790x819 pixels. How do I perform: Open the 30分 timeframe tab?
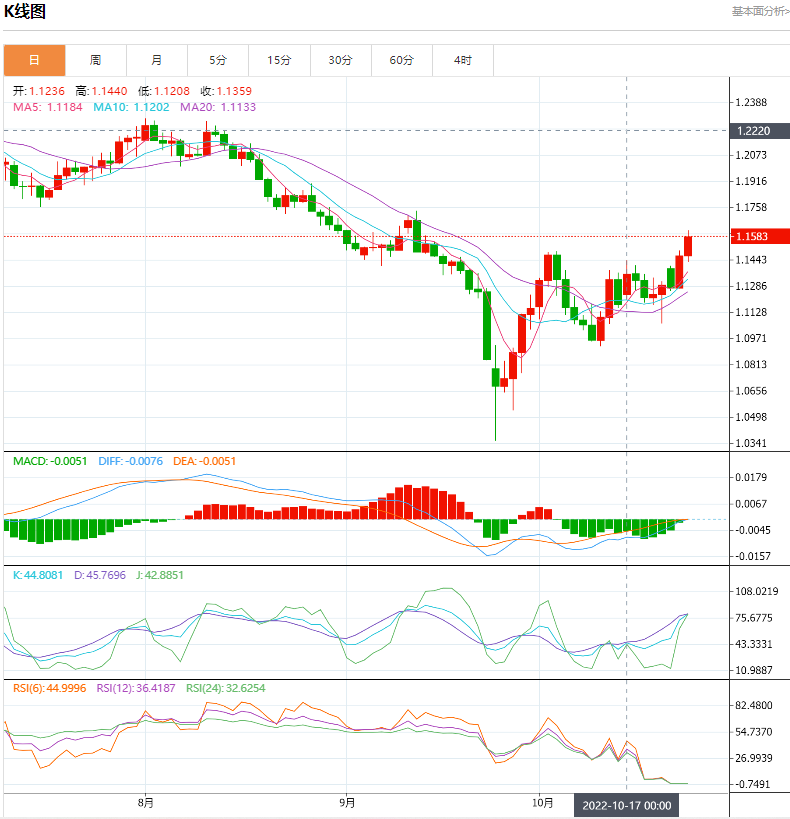(x=341, y=61)
